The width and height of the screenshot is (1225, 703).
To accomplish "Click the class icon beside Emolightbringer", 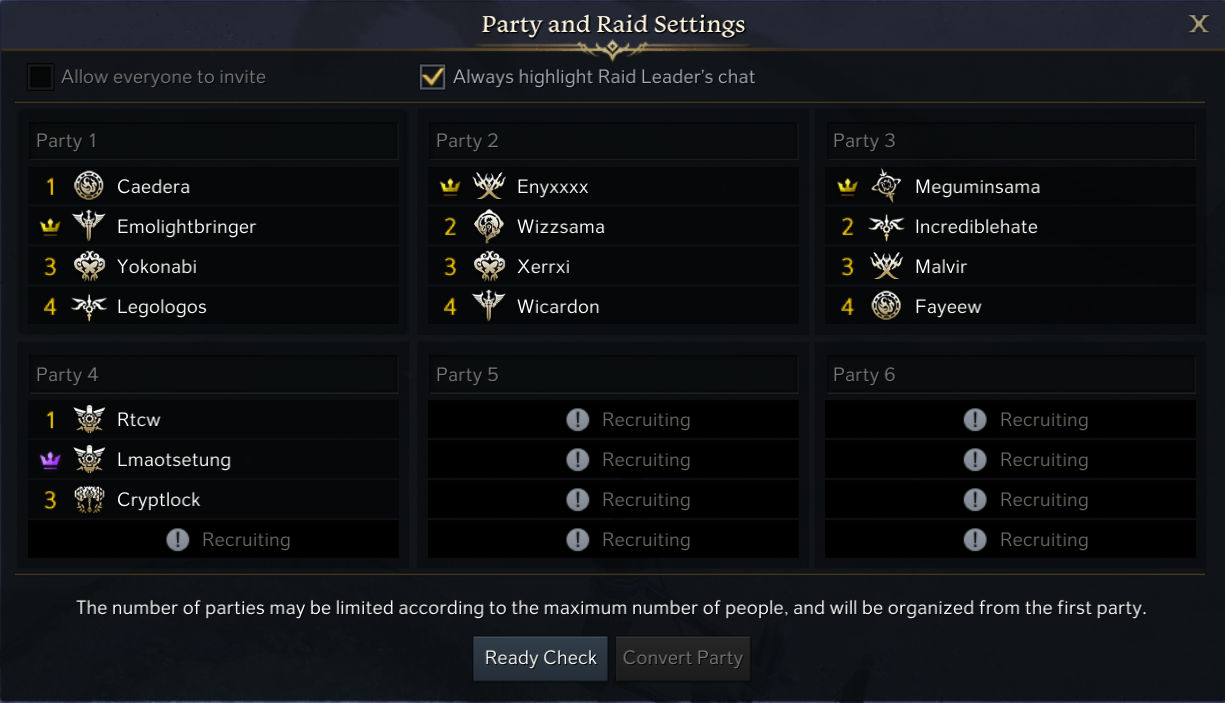I will click(x=89, y=226).
